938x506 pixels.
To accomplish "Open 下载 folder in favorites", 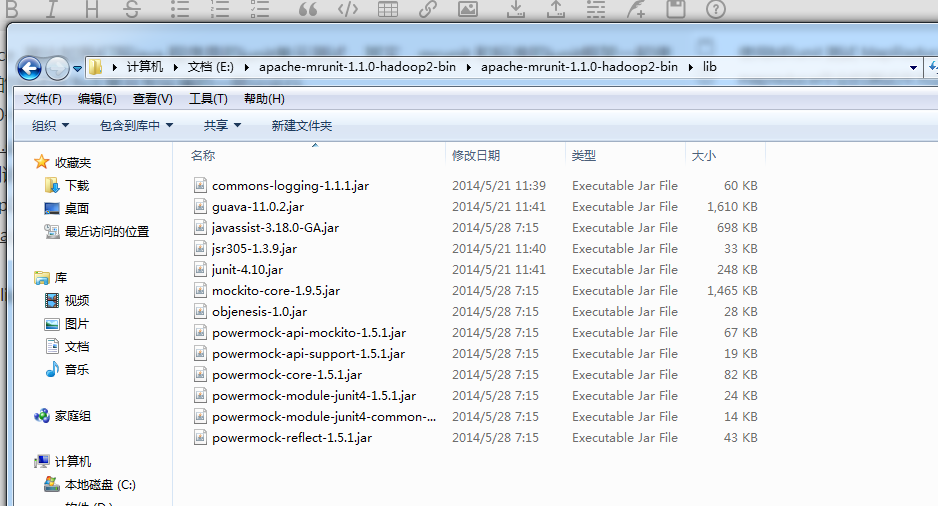I will click(77, 186).
